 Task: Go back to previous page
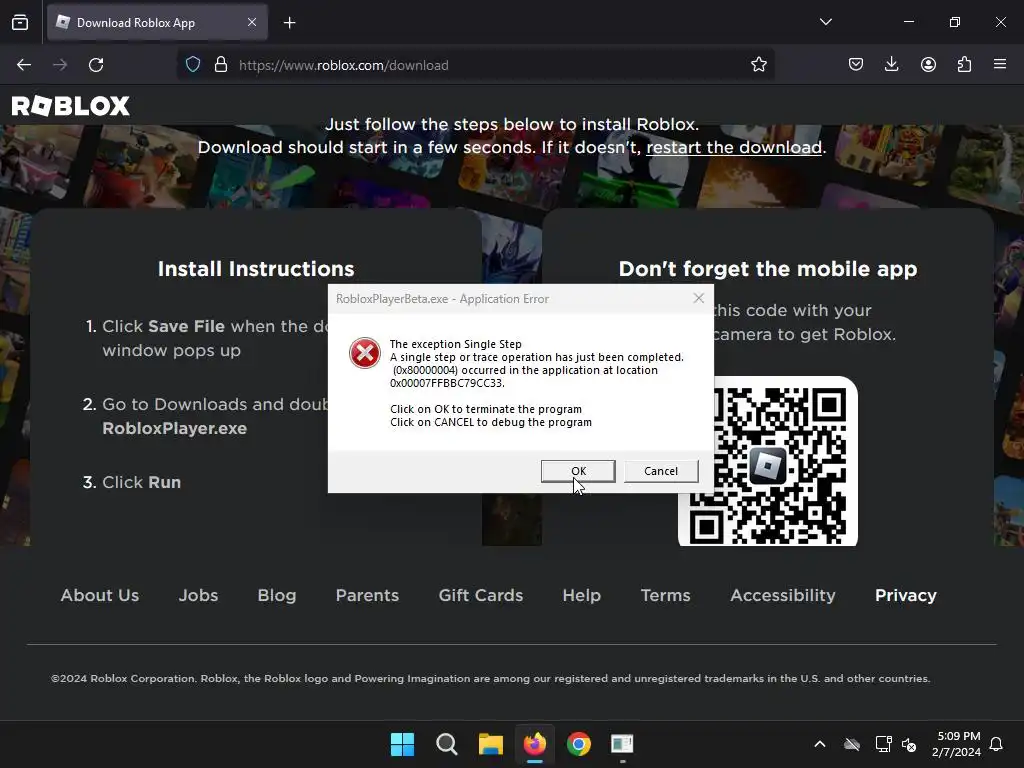click(x=24, y=65)
